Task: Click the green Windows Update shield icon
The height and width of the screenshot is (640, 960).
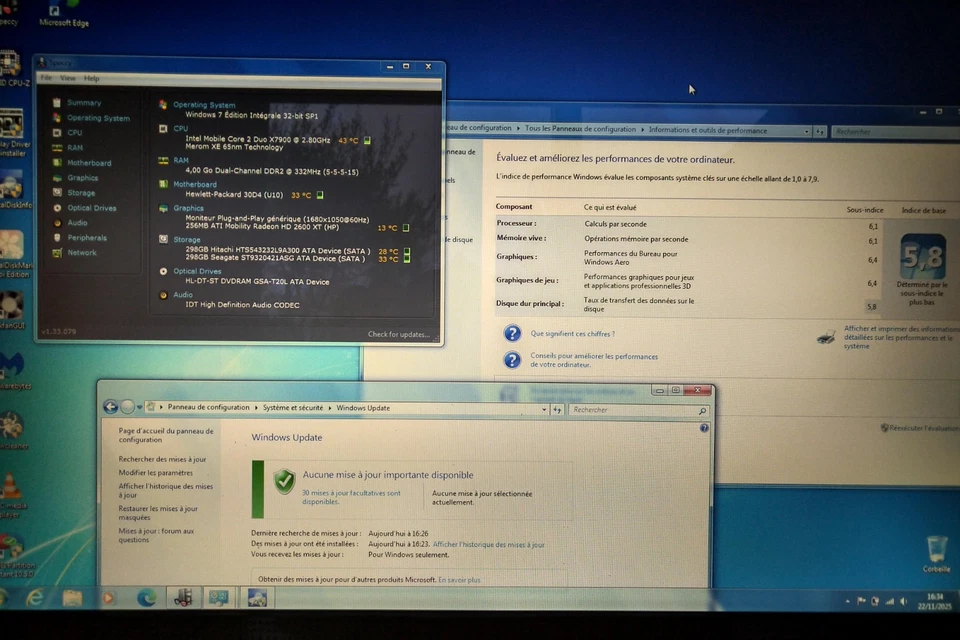Action: 285,483
